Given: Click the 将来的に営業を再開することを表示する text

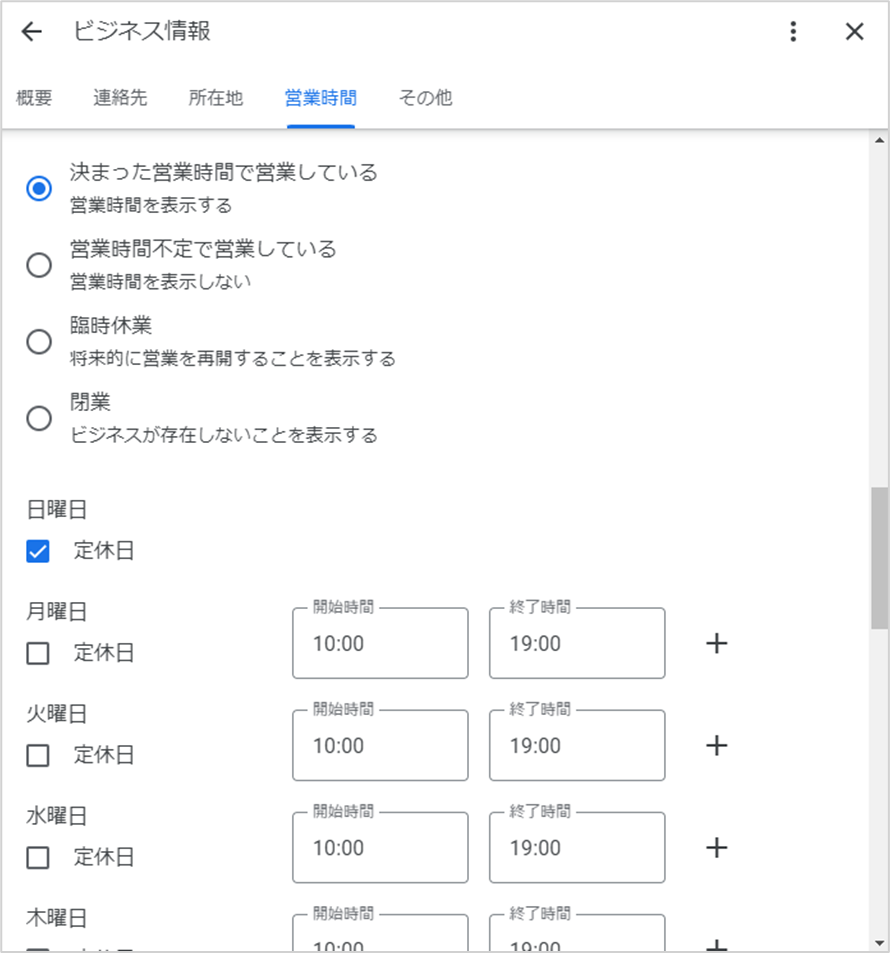Looking at the screenshot, I should [233, 359].
